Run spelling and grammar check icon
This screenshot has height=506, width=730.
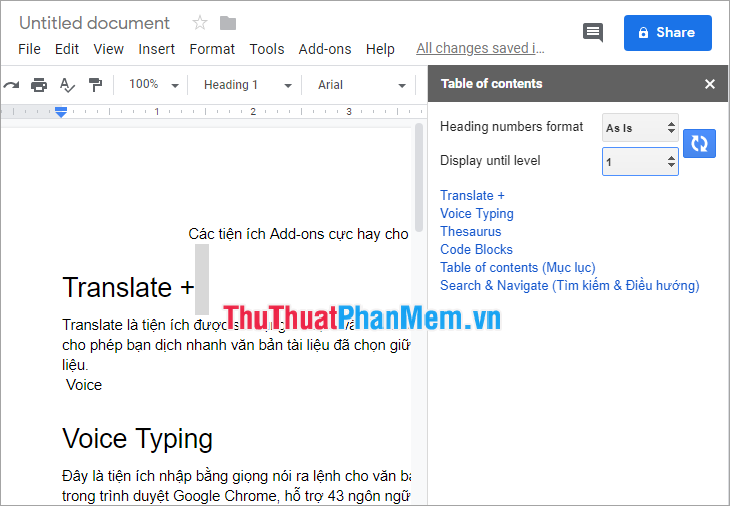pos(67,85)
